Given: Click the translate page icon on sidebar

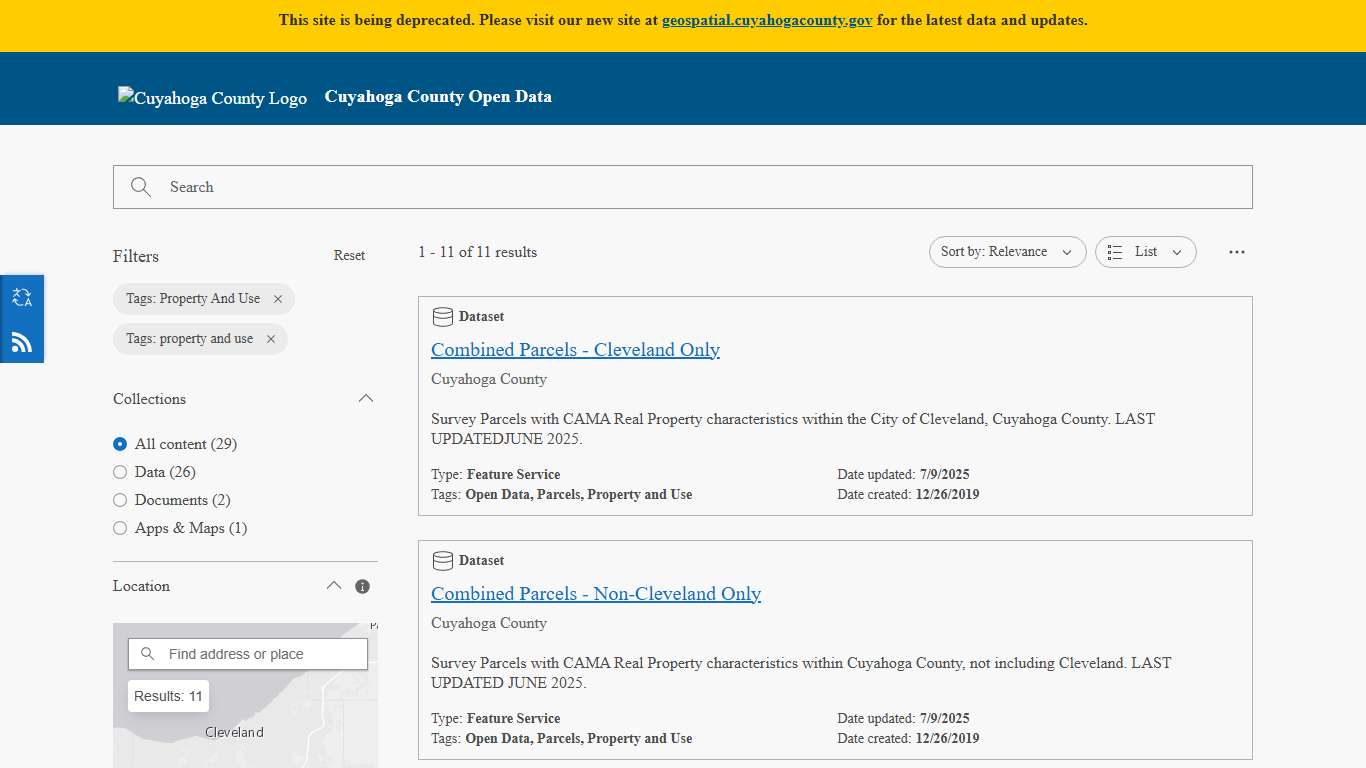Looking at the screenshot, I should click(x=21, y=297).
